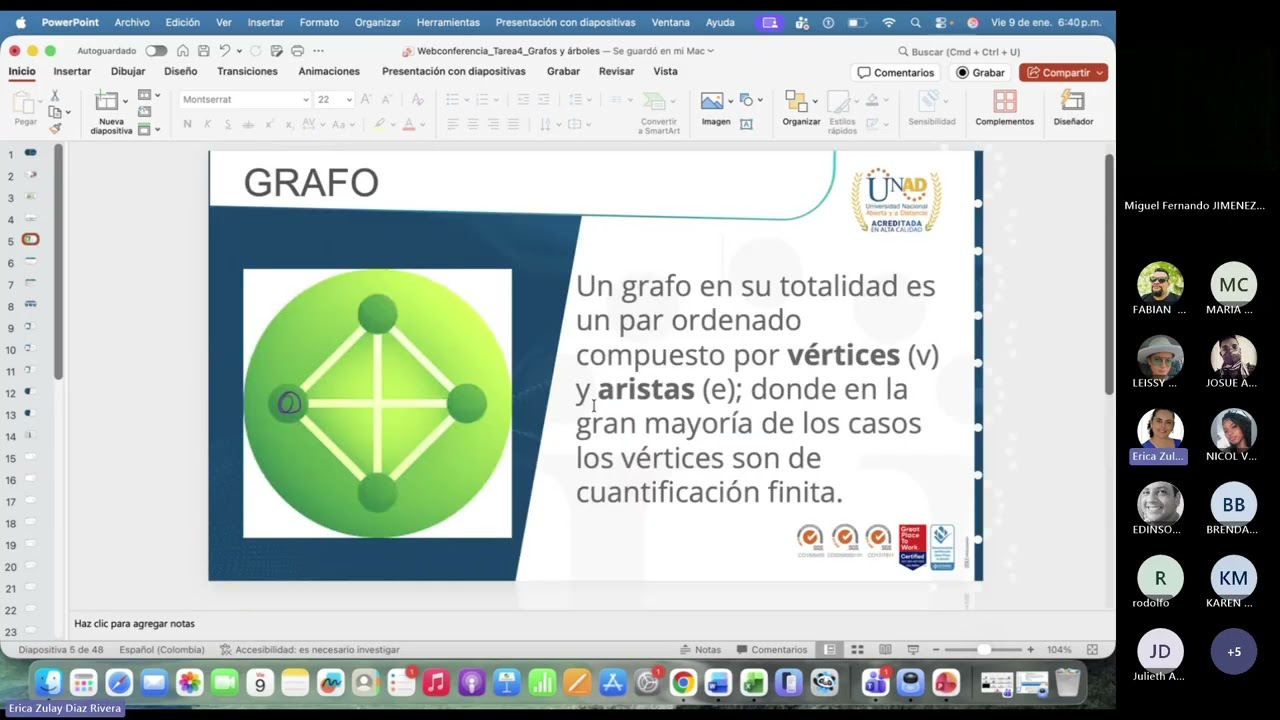Click the Español (Colombia) language indicator

click(x=162, y=649)
